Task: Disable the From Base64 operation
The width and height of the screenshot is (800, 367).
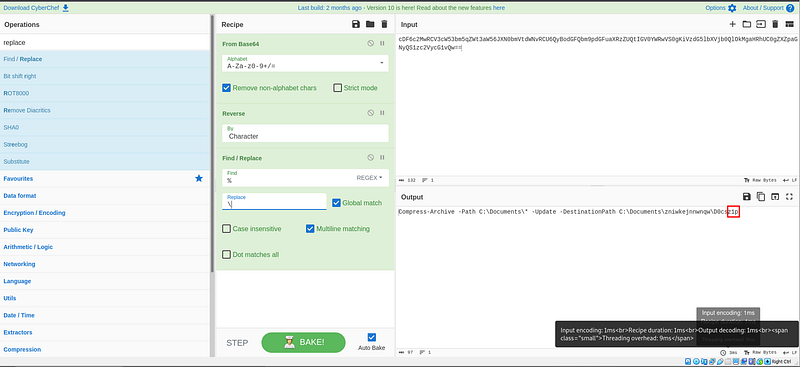Action: click(x=370, y=44)
